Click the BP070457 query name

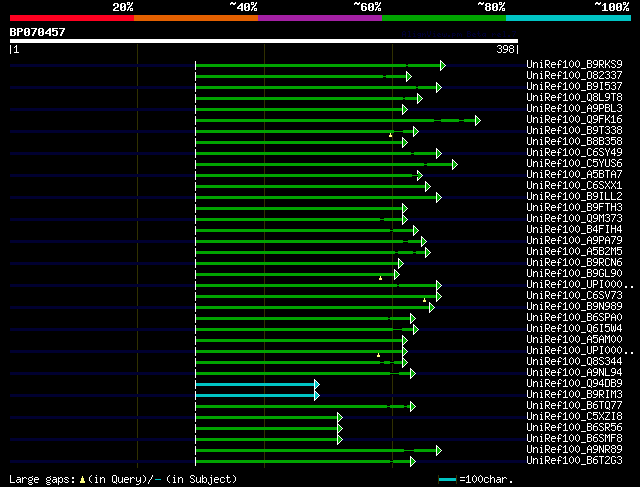(38, 32)
